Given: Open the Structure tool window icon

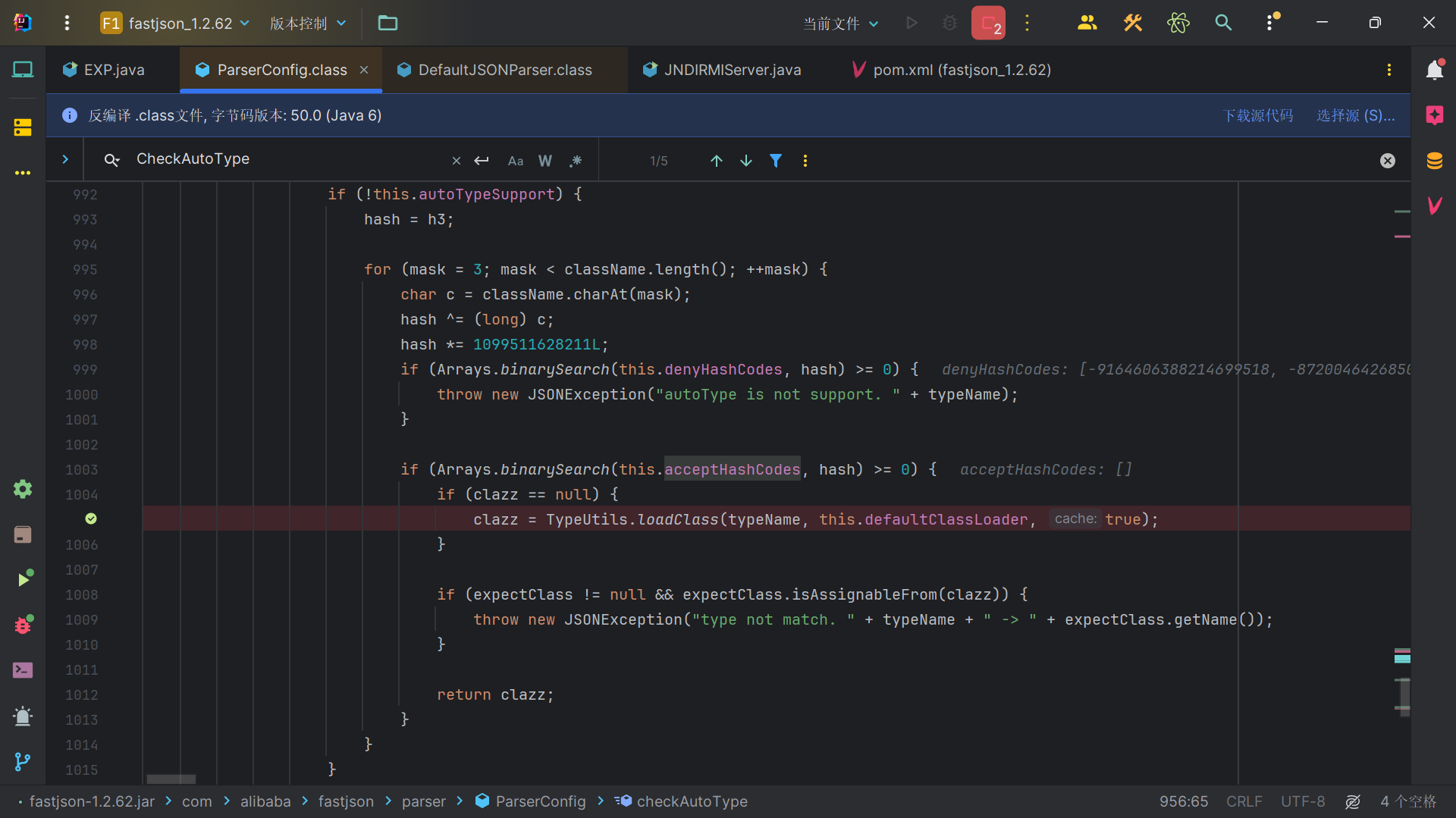Looking at the screenshot, I should pos(23,127).
